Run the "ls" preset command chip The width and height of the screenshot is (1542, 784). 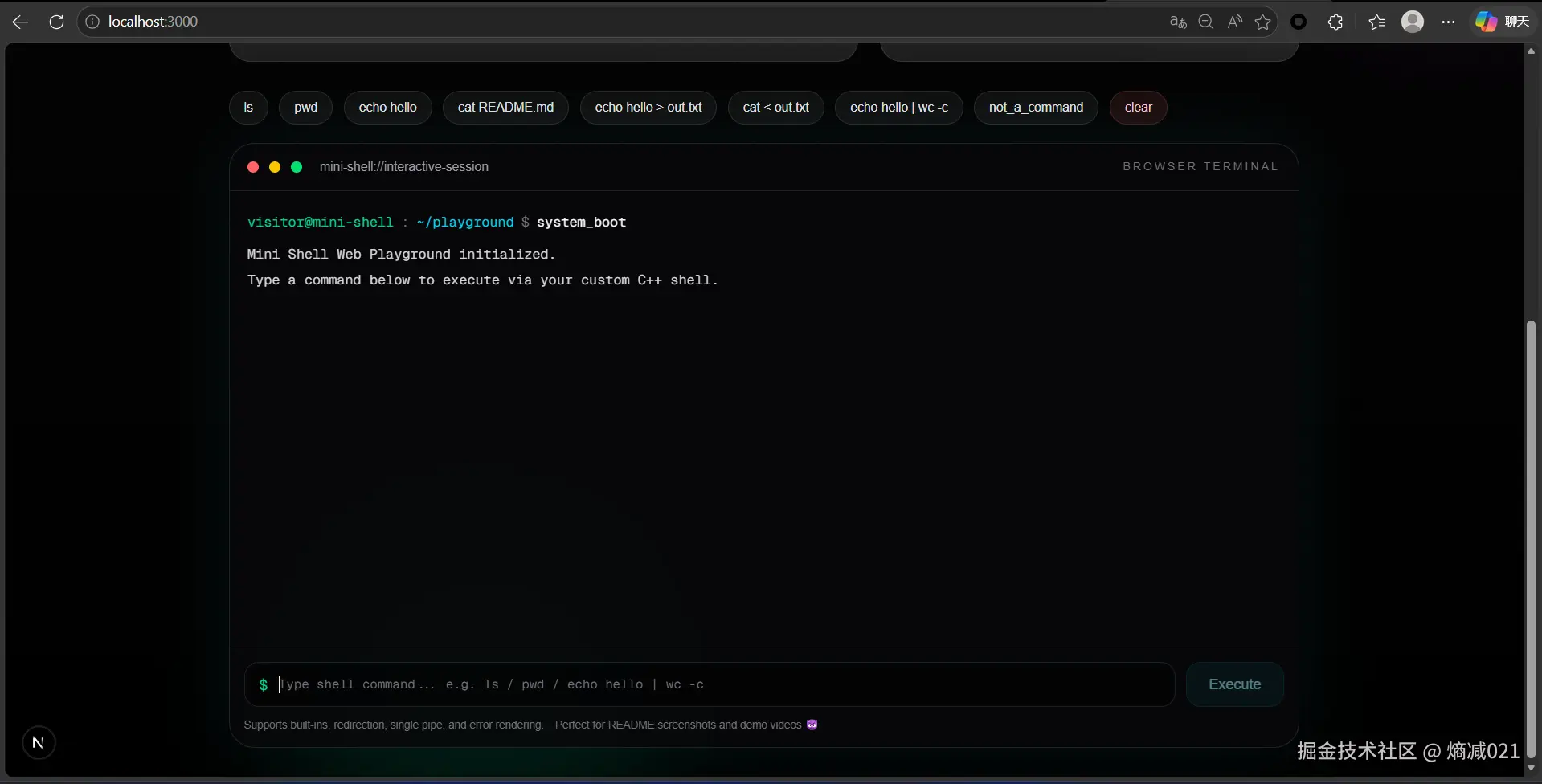[247, 107]
